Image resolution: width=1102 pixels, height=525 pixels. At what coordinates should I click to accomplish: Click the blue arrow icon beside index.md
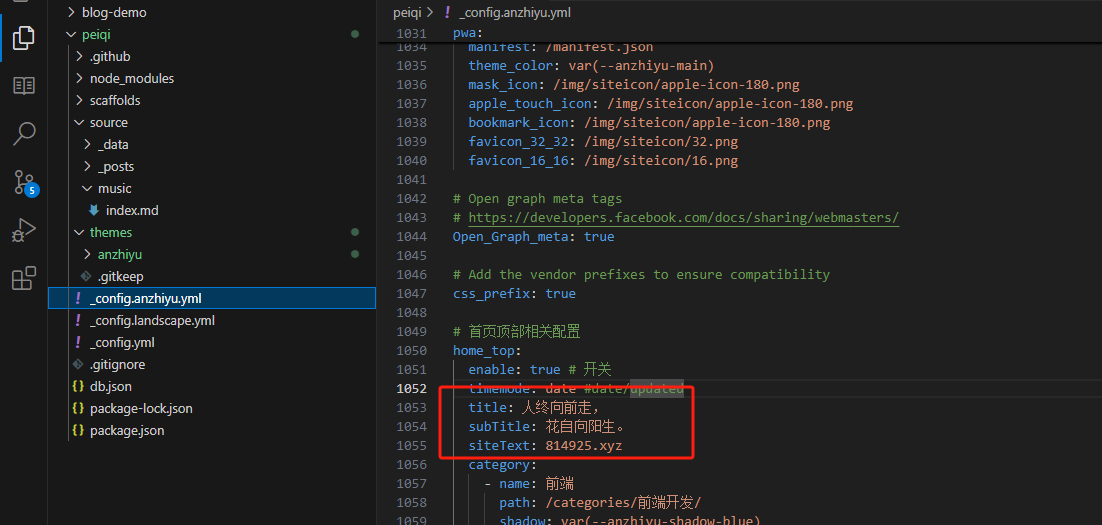(x=94, y=210)
